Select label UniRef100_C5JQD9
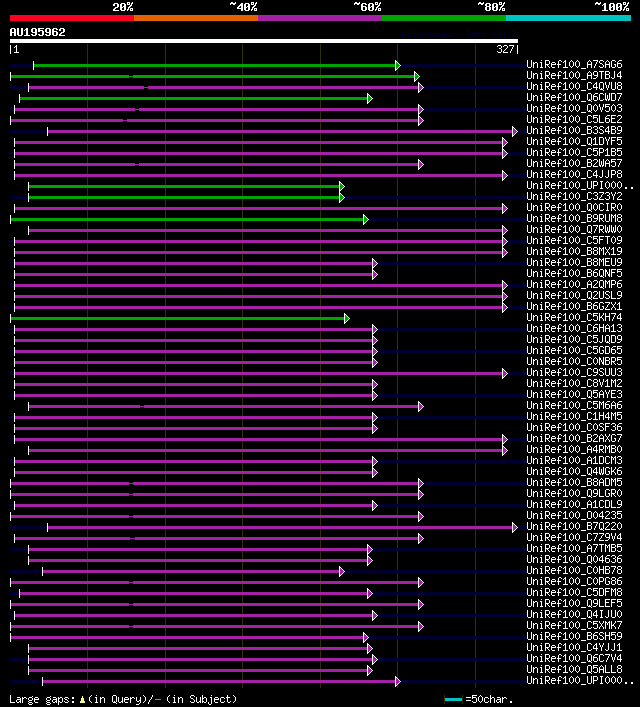640x707 pixels. pos(574,340)
